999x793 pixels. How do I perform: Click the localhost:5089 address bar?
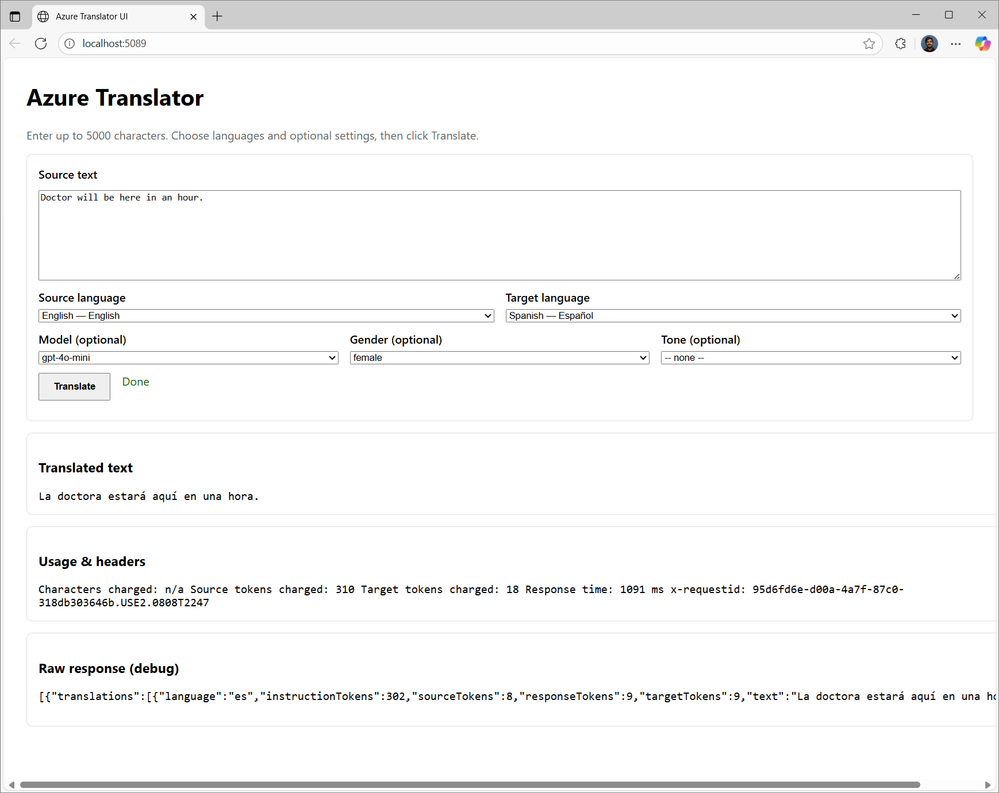471,43
